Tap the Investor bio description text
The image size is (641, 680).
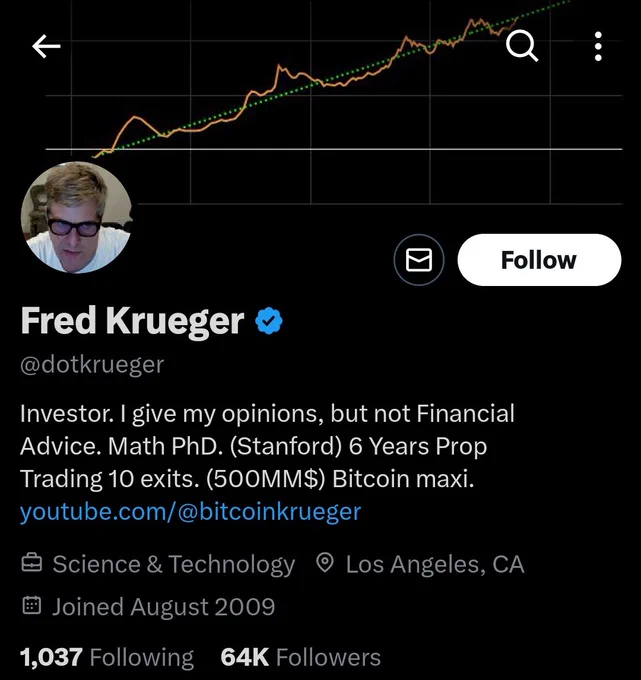pyautogui.click(x=267, y=446)
